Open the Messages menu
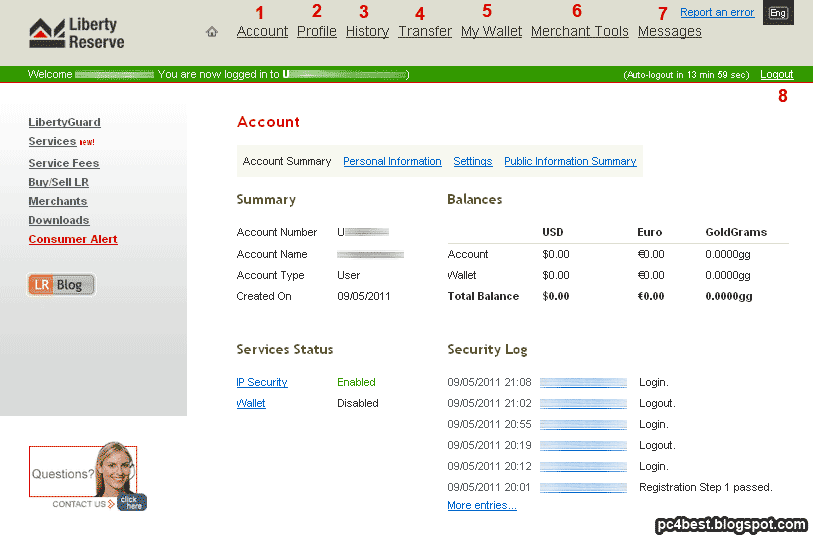Screen dimensions: 813x539 click(669, 32)
